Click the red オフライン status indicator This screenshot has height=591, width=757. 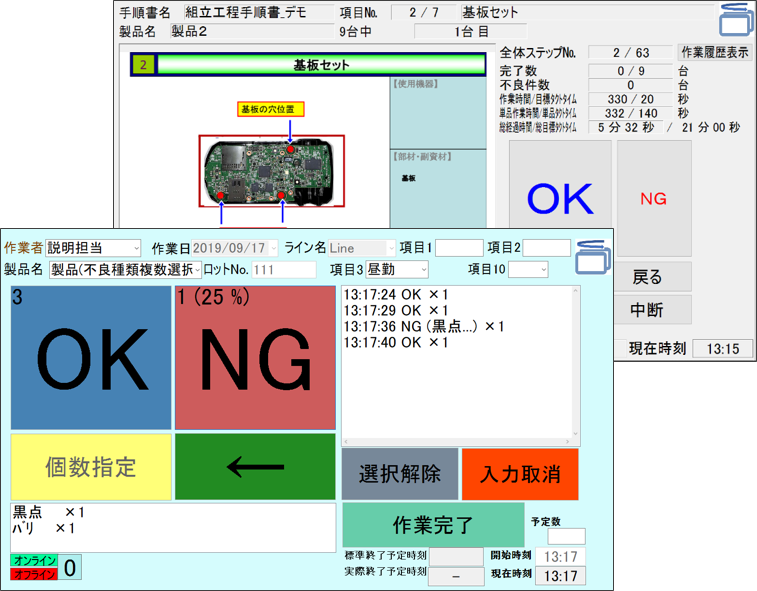pyautogui.click(x=34, y=574)
